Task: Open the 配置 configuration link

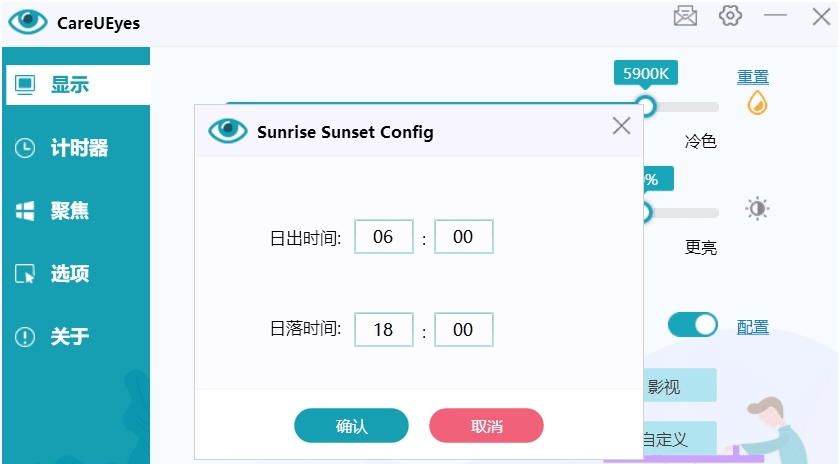Action: 753,327
